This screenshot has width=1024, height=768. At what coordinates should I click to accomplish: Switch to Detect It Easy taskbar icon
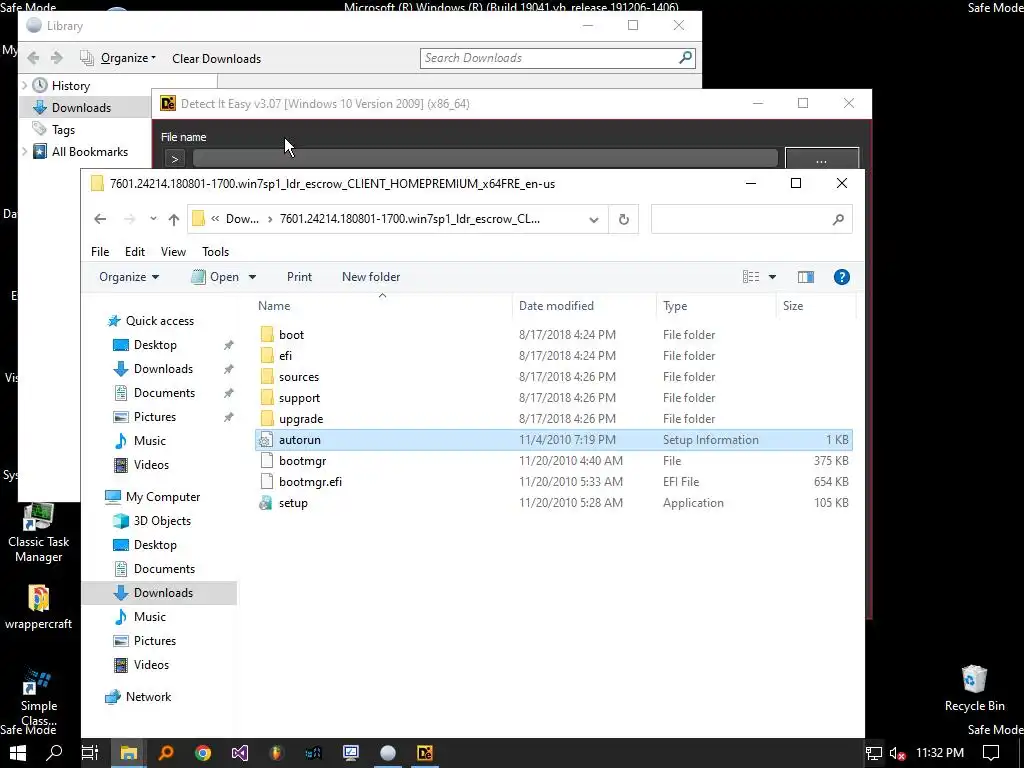pos(424,753)
